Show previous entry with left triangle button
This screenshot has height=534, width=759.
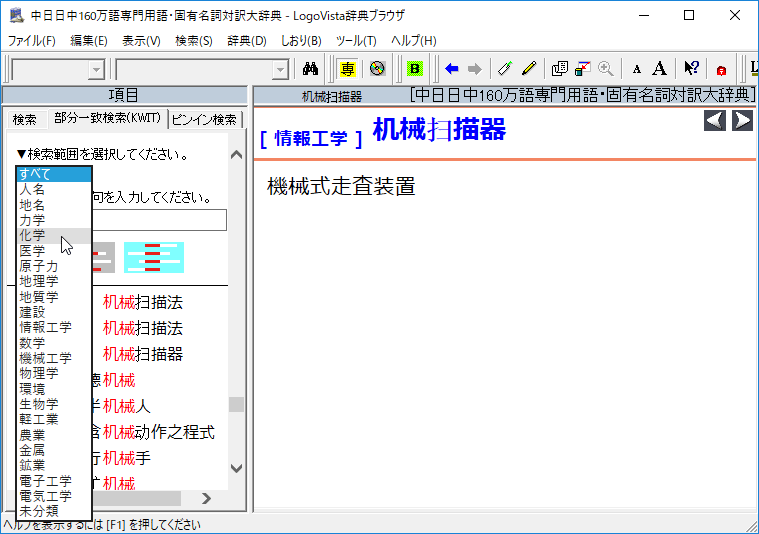(x=714, y=121)
